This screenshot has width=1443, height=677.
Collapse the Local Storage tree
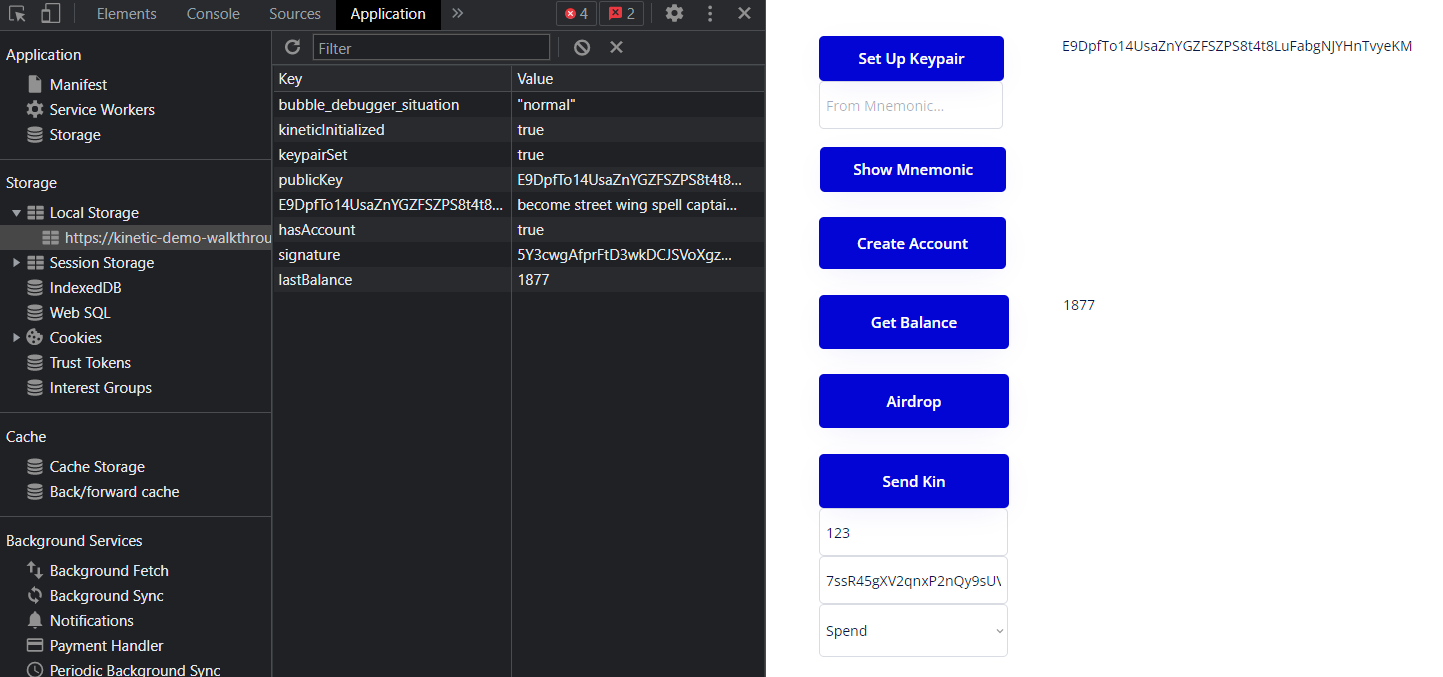16,213
